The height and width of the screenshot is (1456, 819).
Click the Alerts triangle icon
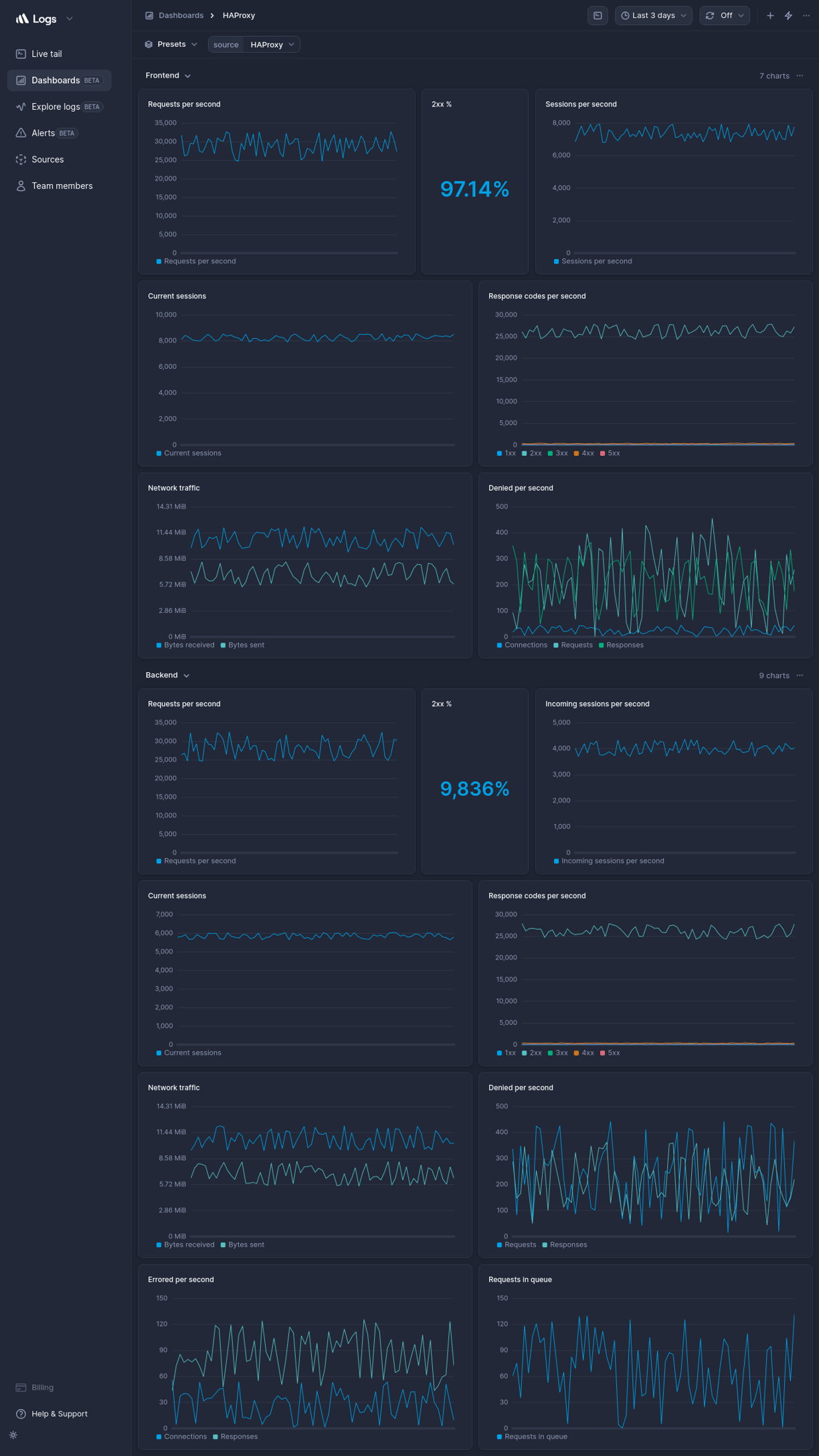[x=21, y=133]
